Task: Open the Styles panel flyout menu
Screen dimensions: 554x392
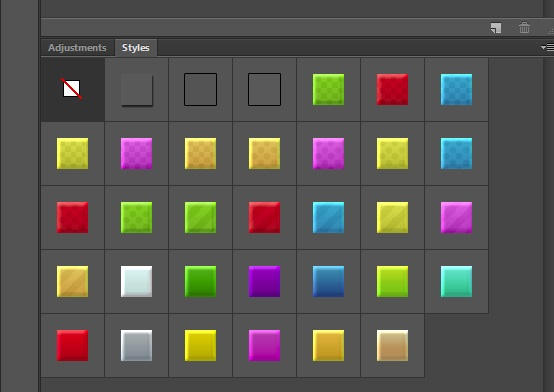Action: point(547,47)
